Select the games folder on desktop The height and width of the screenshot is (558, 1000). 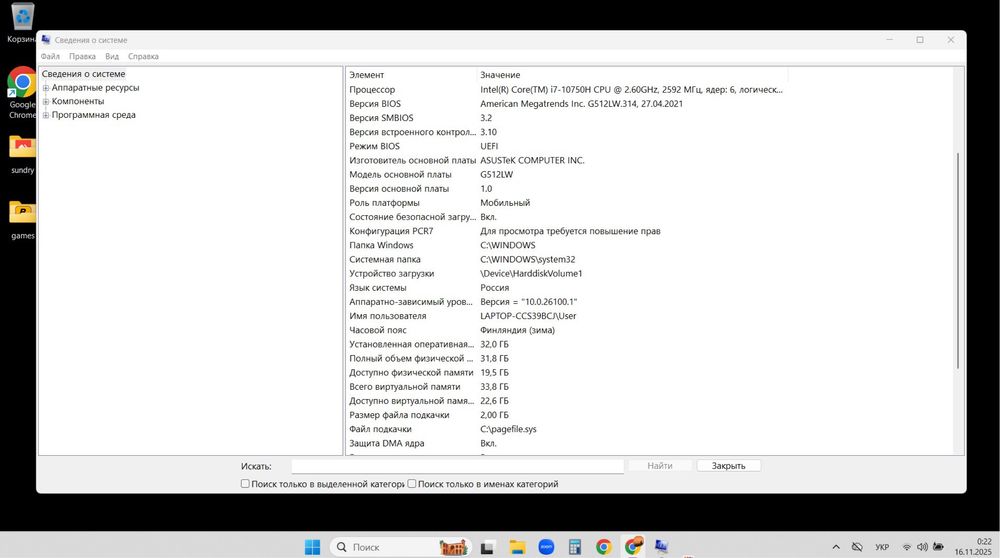[22, 220]
